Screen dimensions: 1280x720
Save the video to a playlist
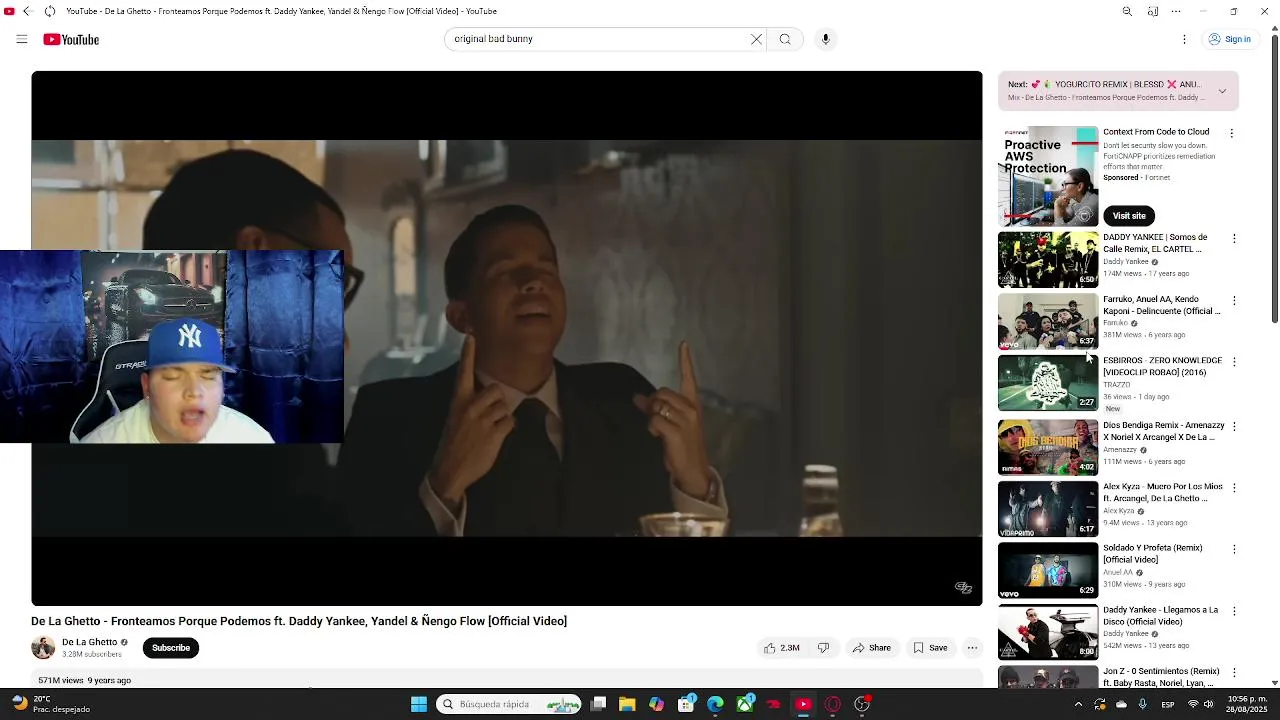click(x=929, y=648)
